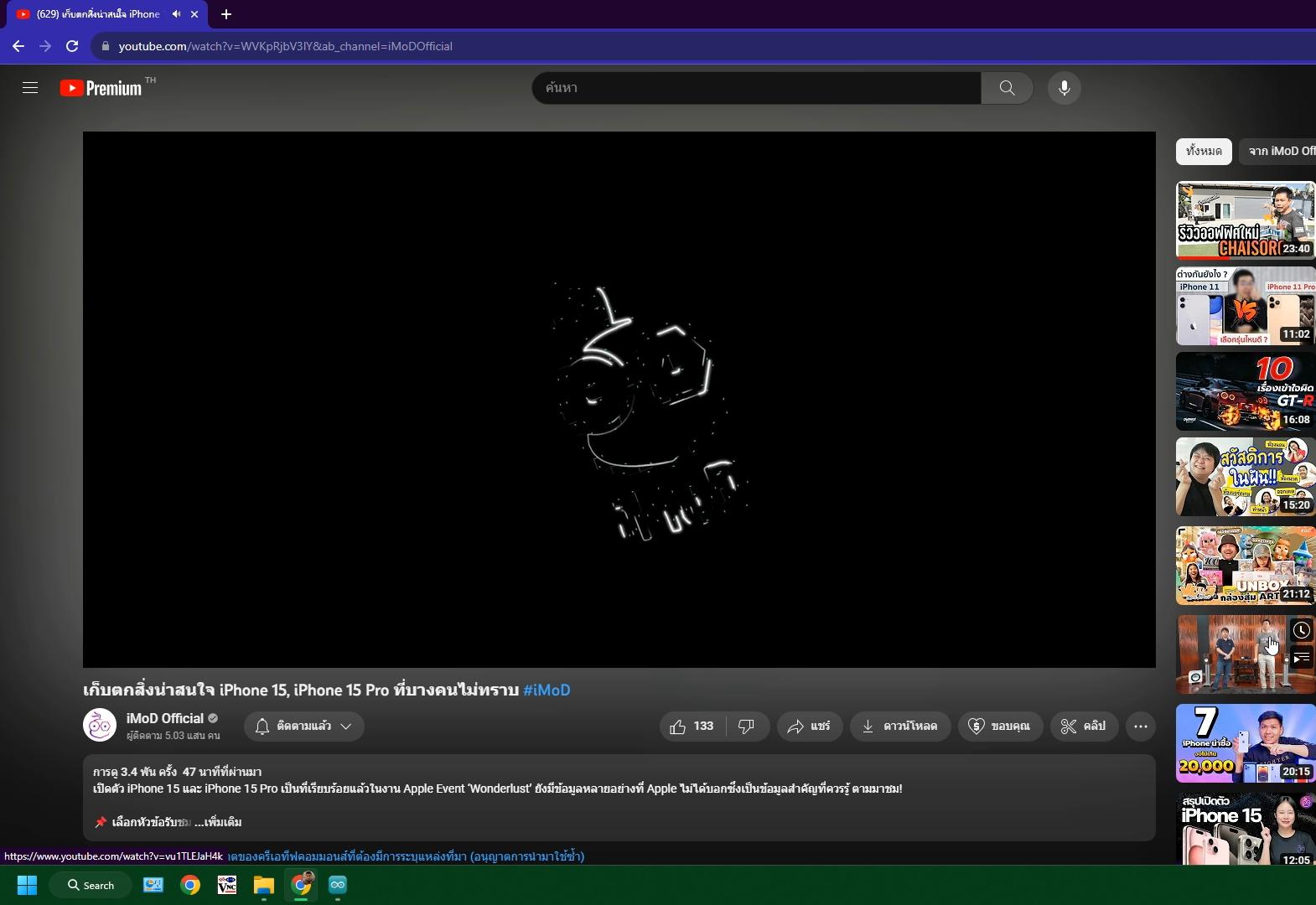Open Arduino IDE from the taskbar
Viewport: 1316px width, 905px height.
pos(338,885)
